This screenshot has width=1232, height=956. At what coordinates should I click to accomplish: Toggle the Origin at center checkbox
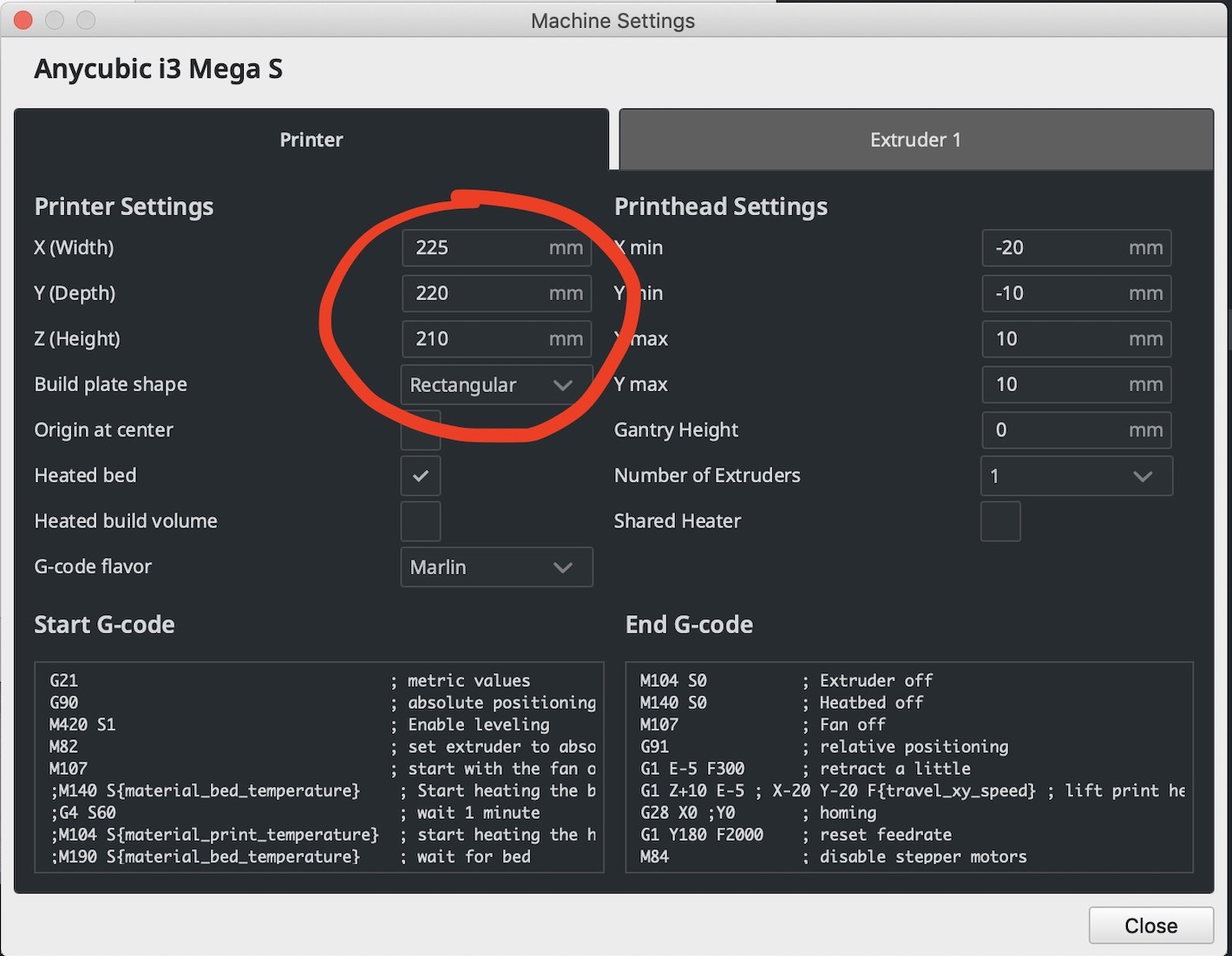click(421, 430)
